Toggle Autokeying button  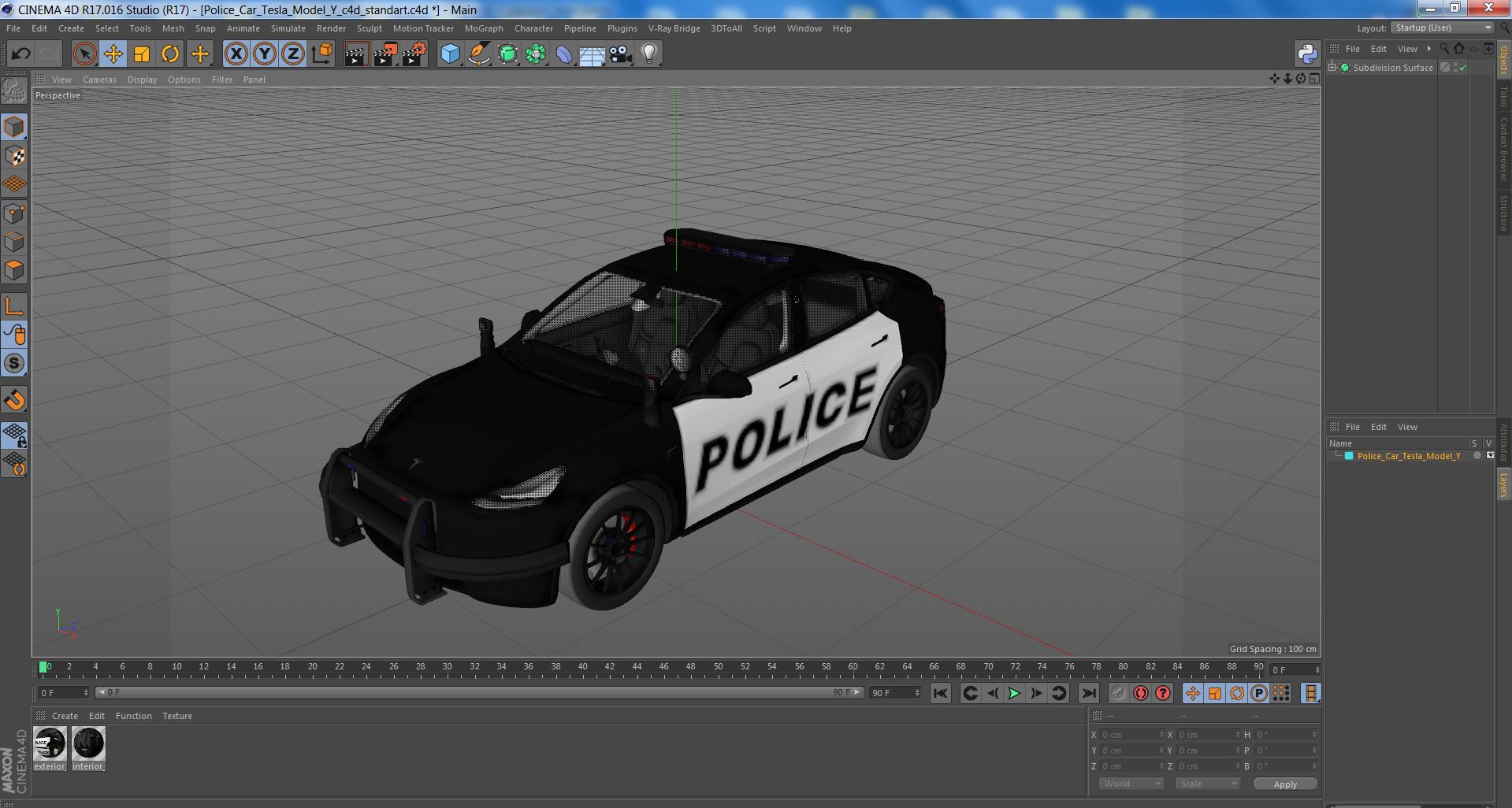1140,693
